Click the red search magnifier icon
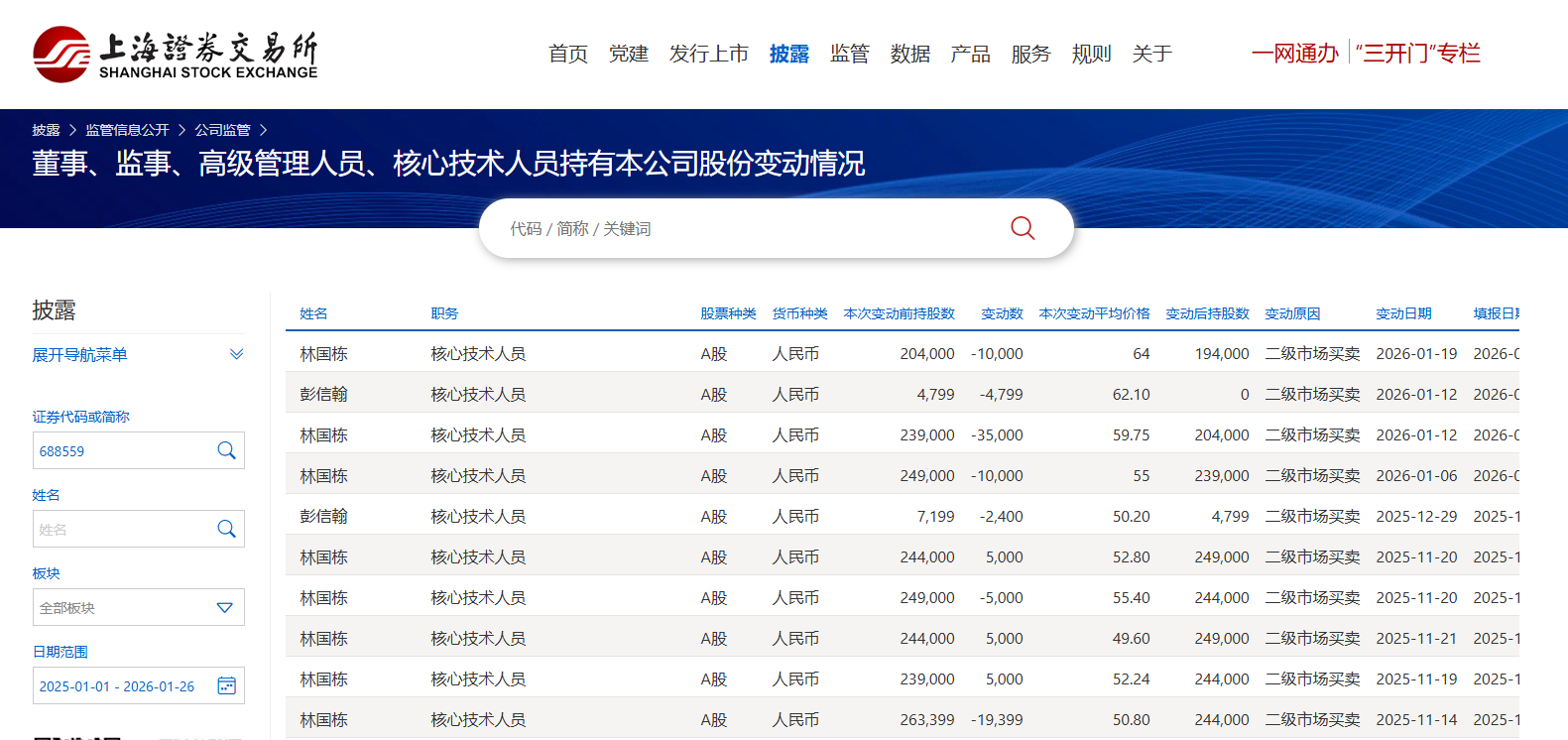The height and width of the screenshot is (740, 1568). coord(1023,228)
